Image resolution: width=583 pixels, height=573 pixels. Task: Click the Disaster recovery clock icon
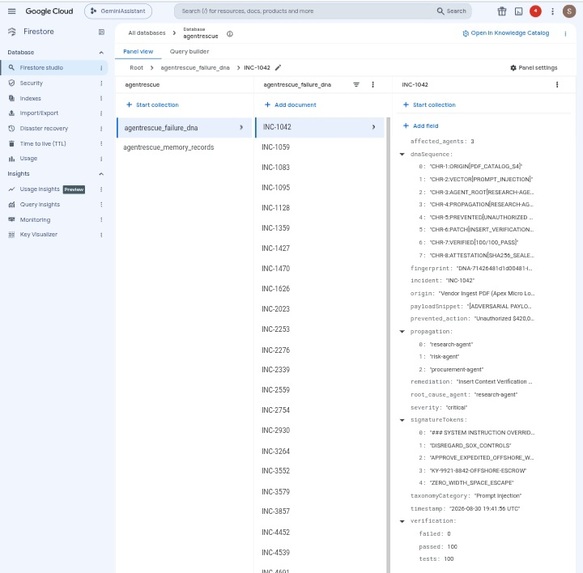point(12,128)
